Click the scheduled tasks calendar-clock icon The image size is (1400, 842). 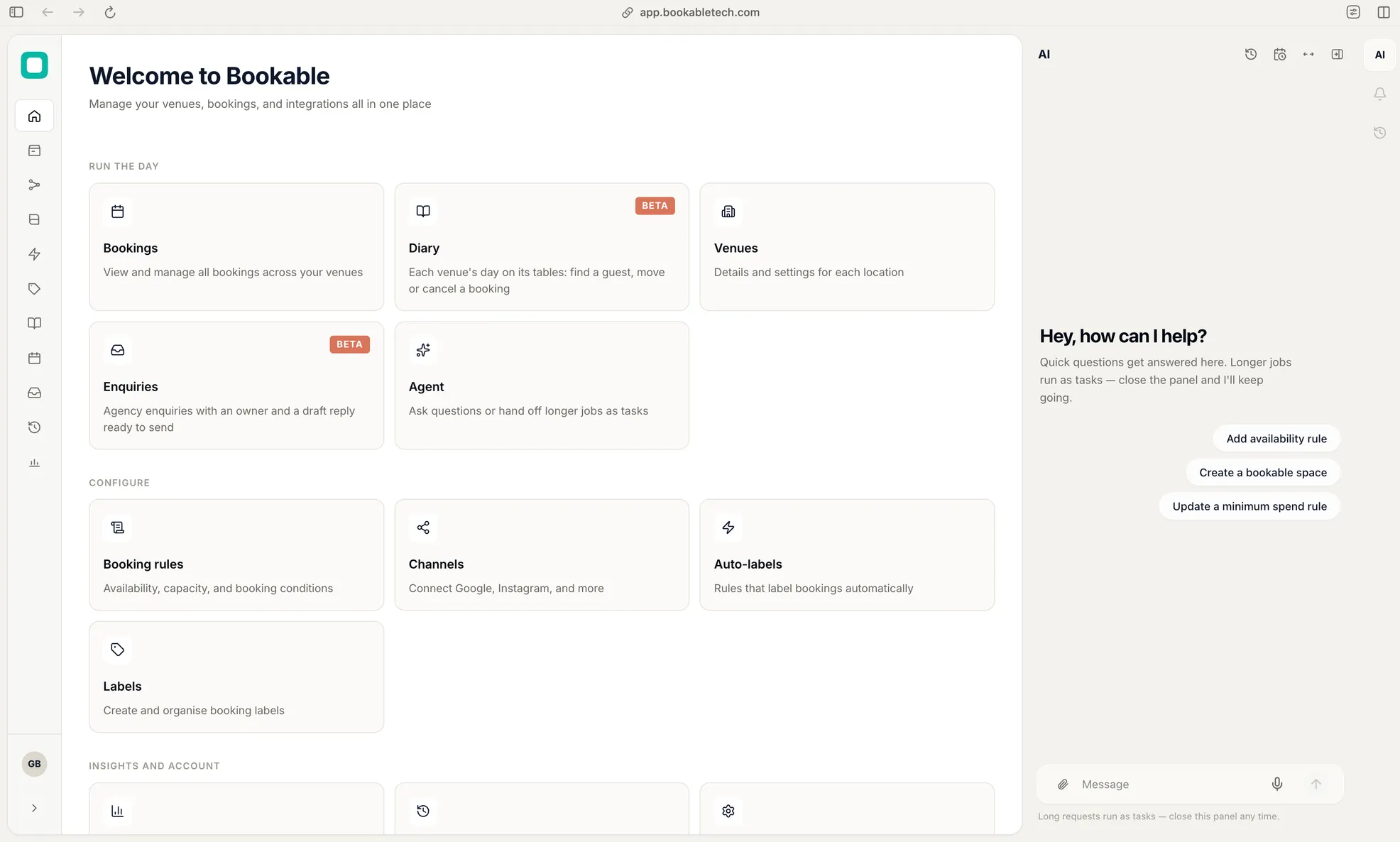1279,54
